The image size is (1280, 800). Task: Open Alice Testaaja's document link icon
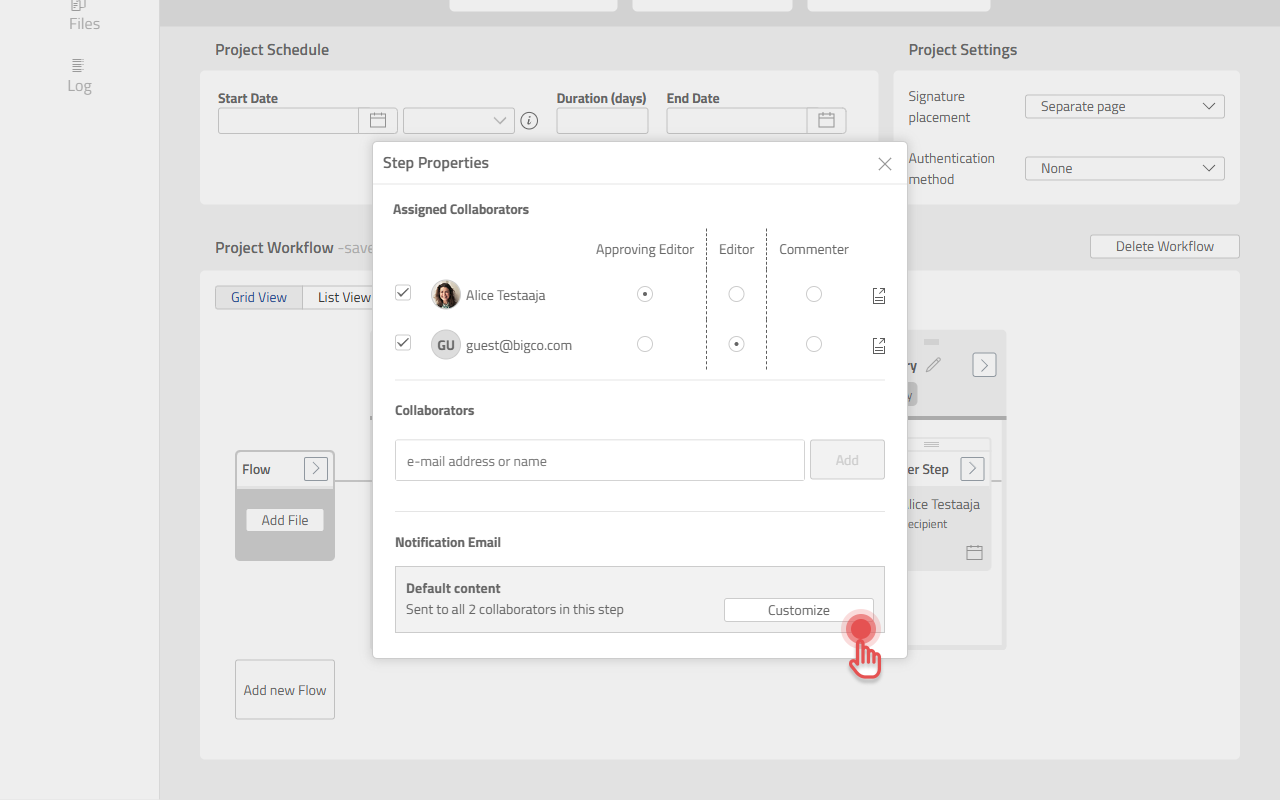tap(879, 295)
